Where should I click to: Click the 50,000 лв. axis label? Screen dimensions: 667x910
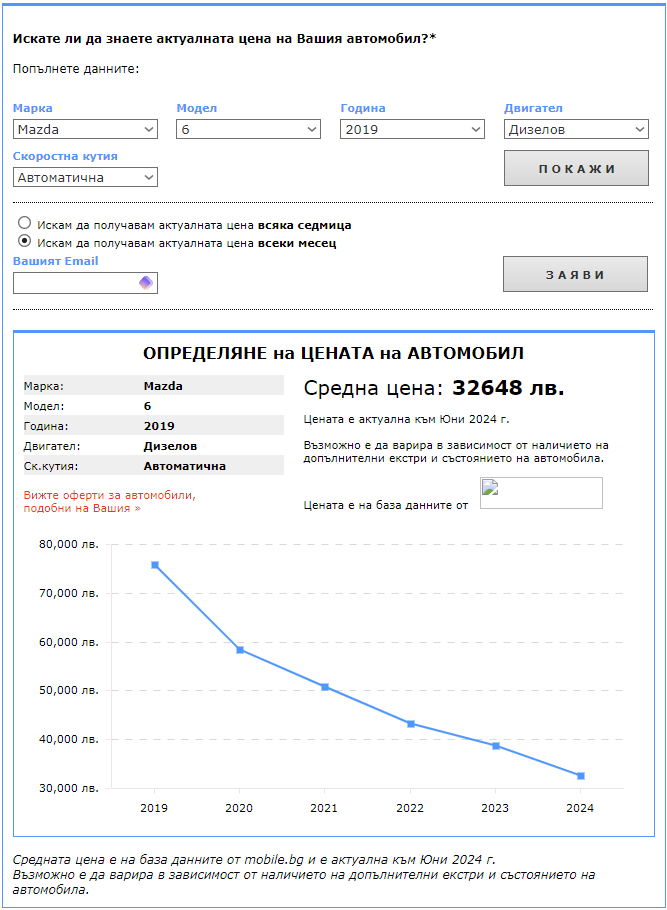68,690
